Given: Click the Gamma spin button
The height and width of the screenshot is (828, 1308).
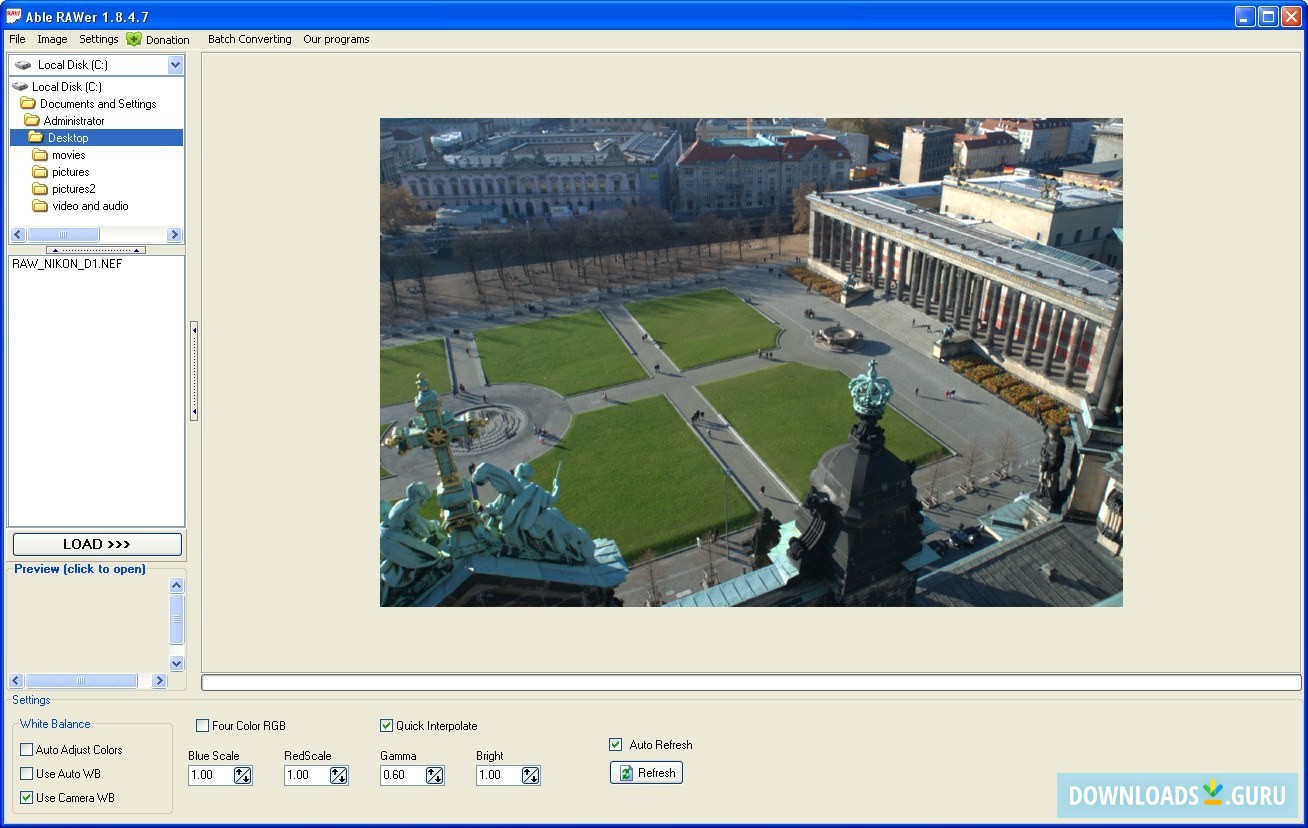Looking at the screenshot, I should (x=435, y=775).
